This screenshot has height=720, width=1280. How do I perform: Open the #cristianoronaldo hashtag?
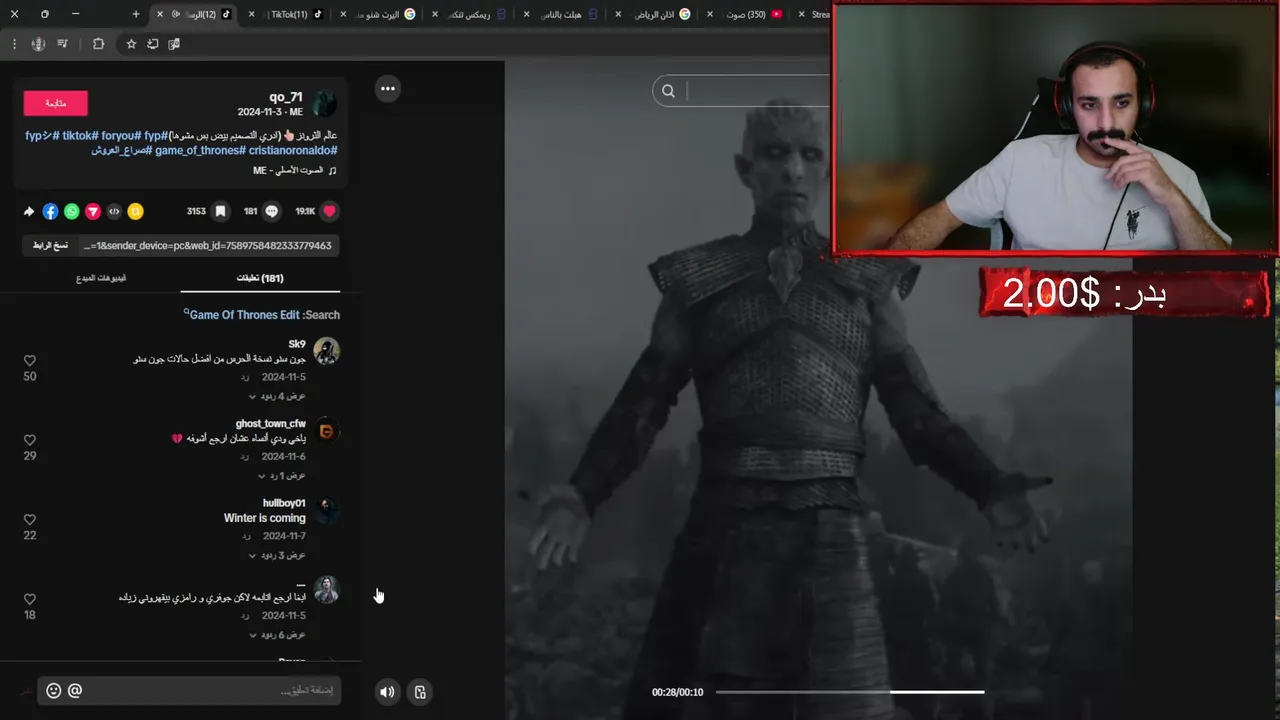pyautogui.click(x=293, y=150)
